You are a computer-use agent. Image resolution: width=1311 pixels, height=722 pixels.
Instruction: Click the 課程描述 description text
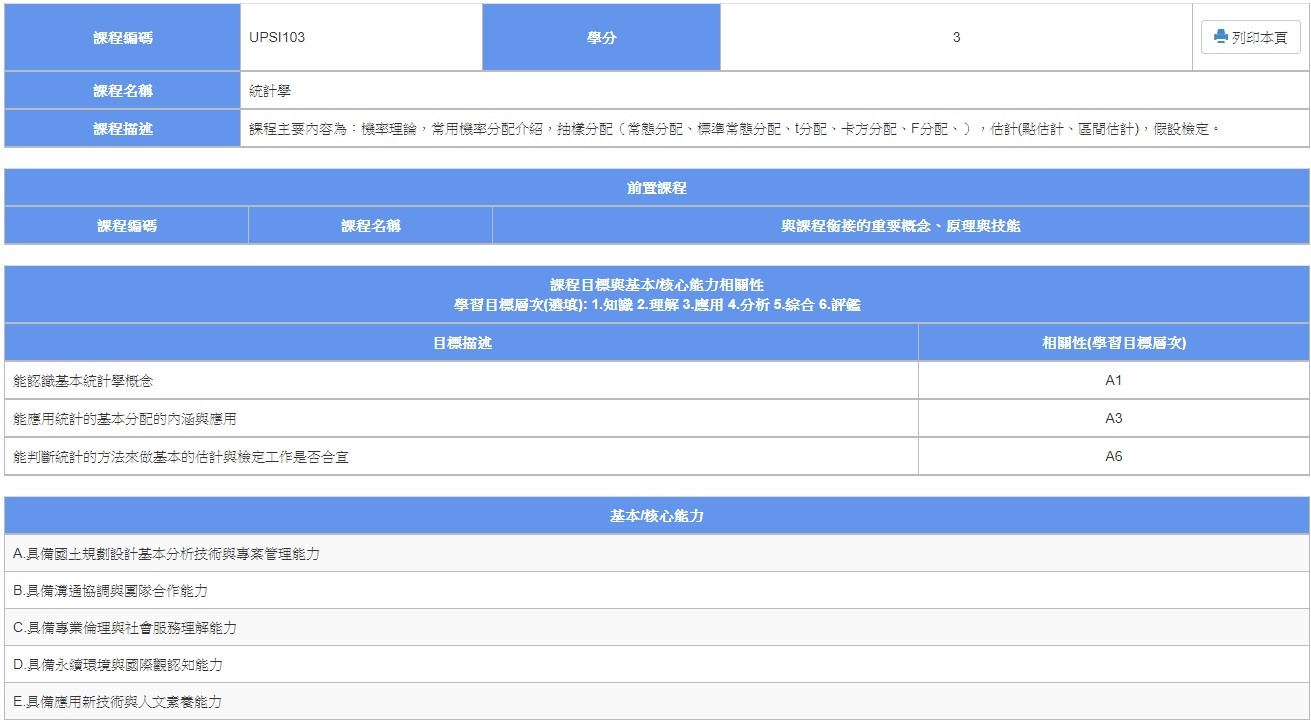(x=735, y=129)
